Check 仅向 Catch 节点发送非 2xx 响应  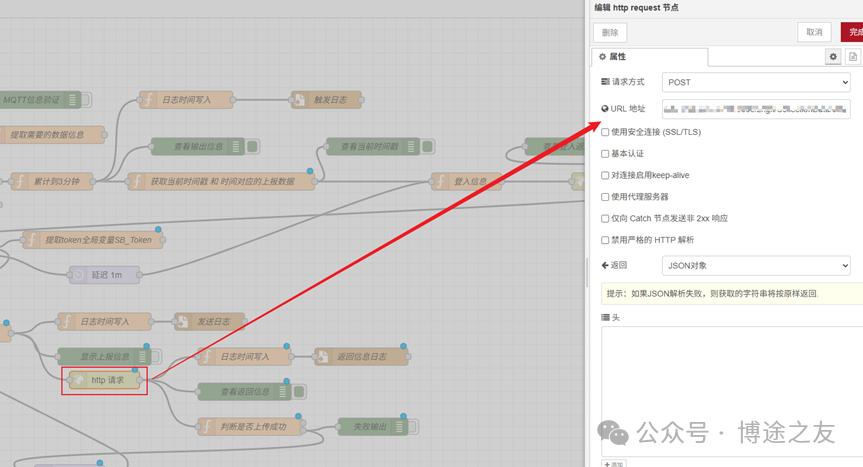605,218
